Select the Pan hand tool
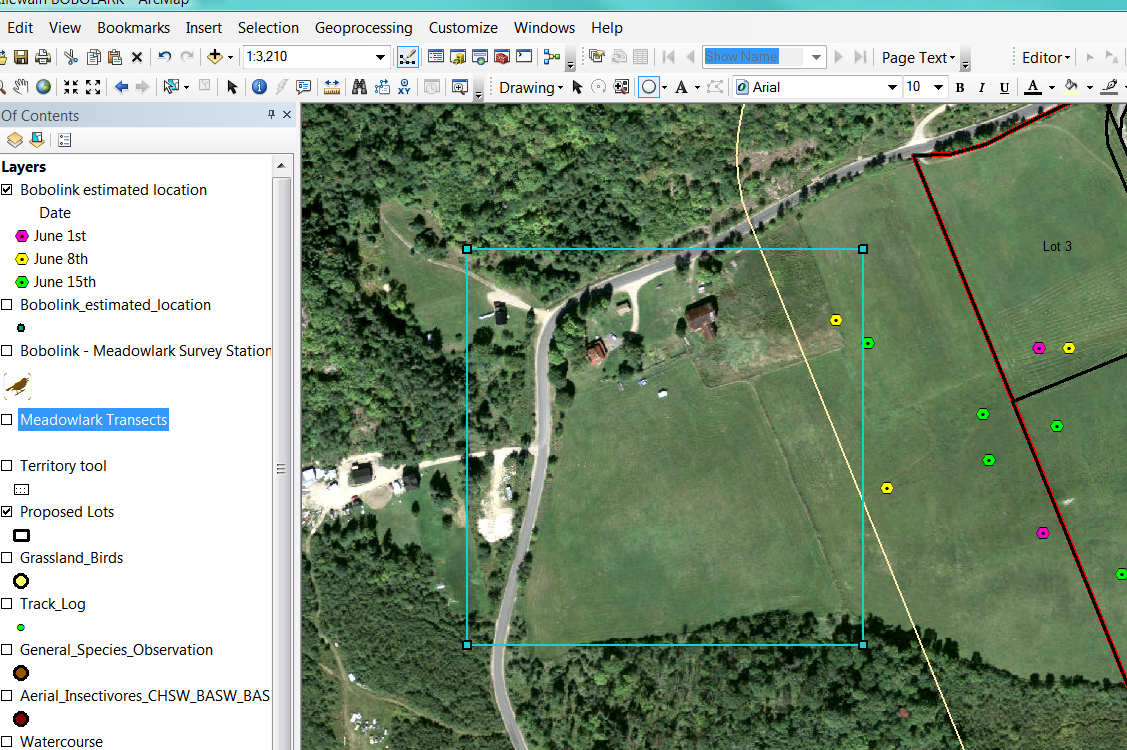1127x750 pixels. click(21, 87)
